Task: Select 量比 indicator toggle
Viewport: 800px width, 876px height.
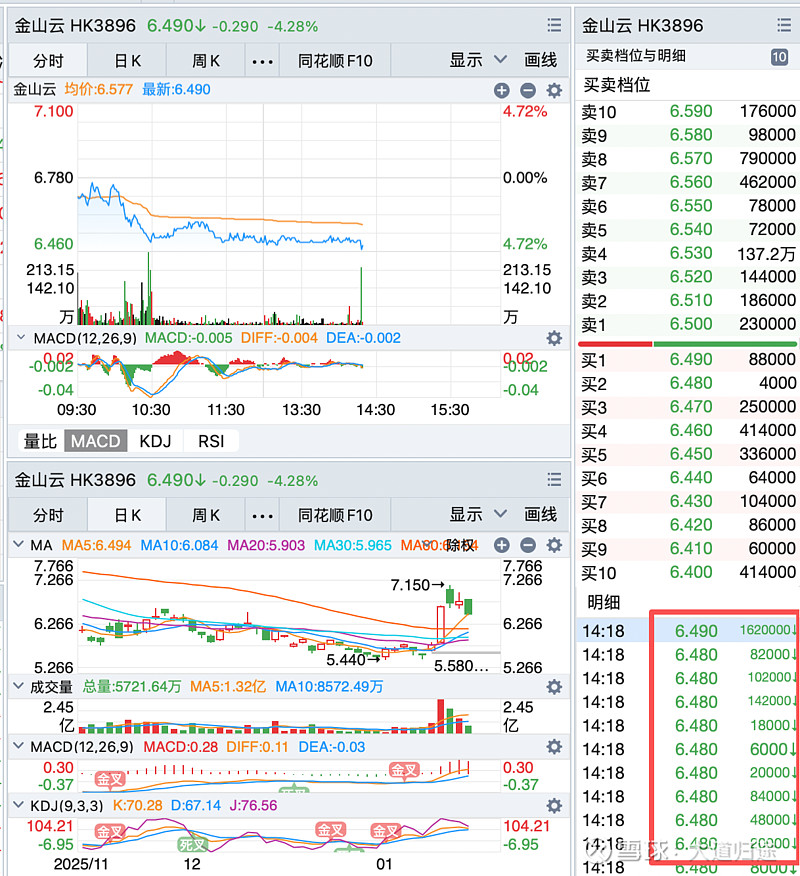Action: [x=40, y=441]
